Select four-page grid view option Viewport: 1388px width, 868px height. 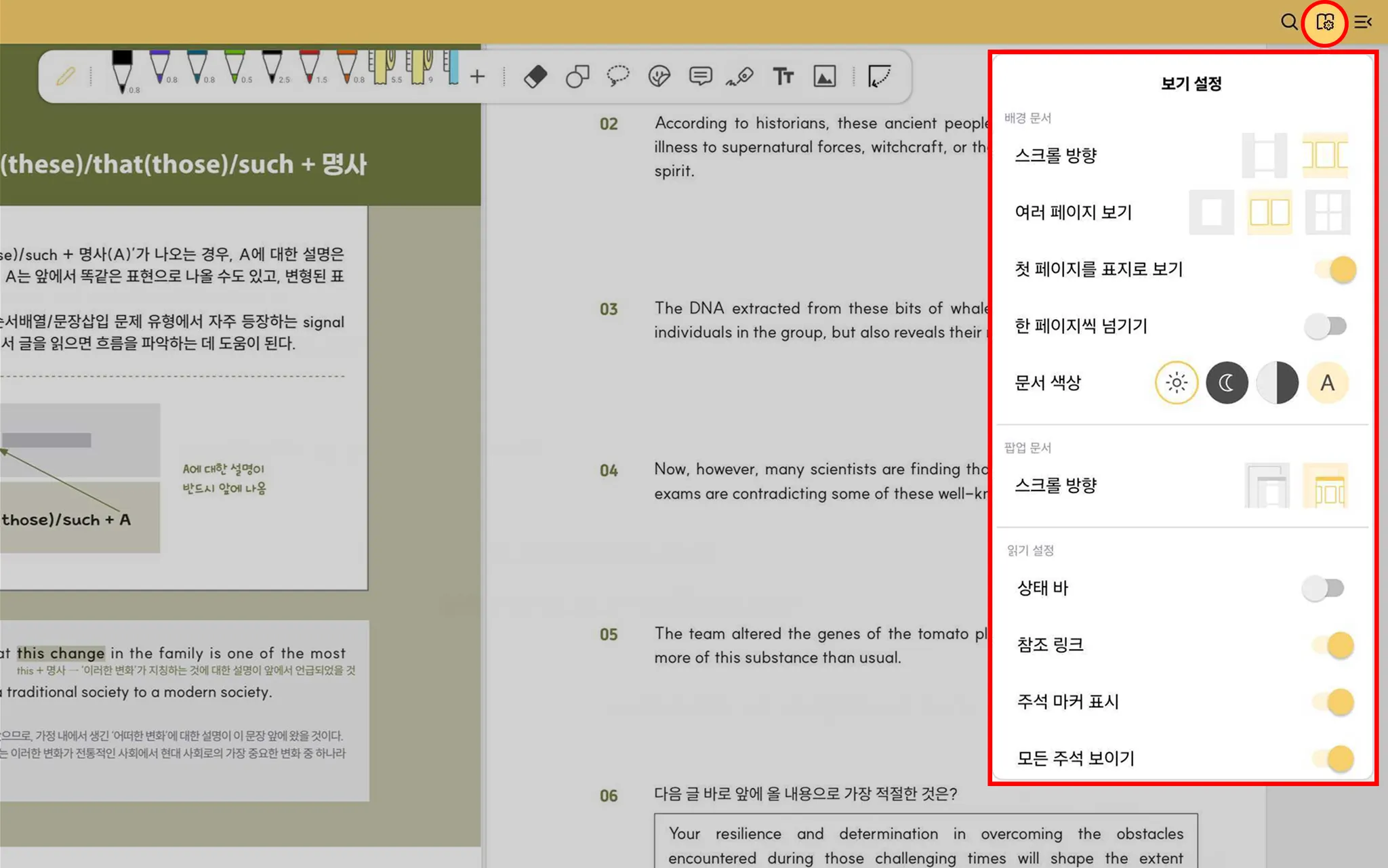[1327, 213]
